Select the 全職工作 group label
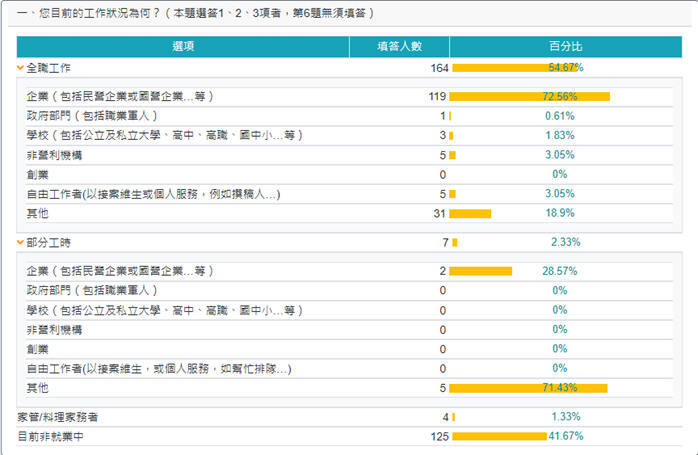 pyautogui.click(x=49, y=67)
